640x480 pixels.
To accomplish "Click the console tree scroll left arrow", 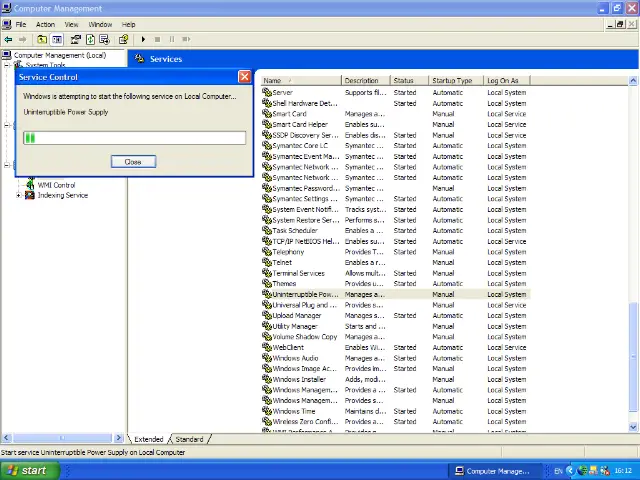I will coord(6,438).
